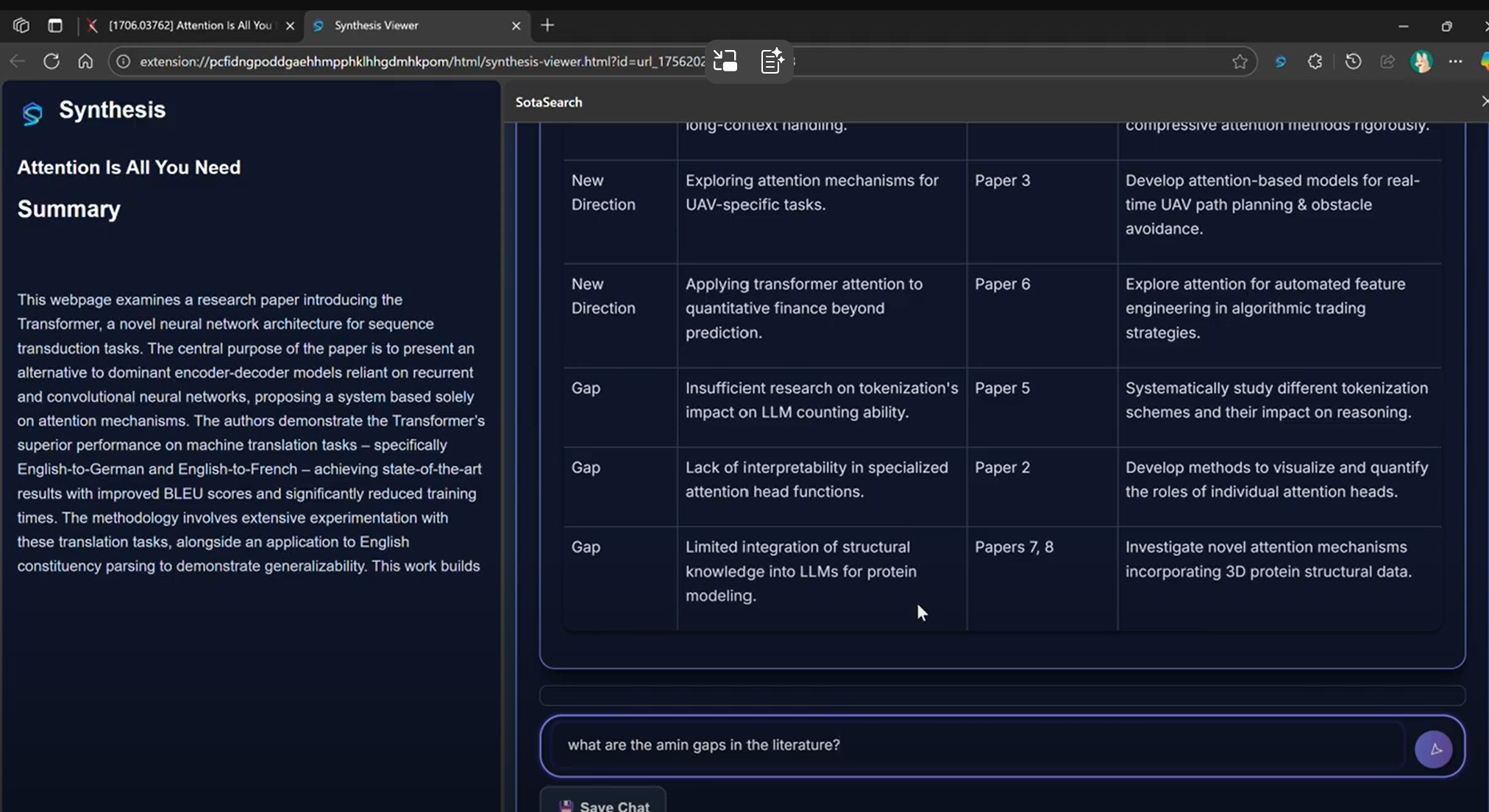Click 'Explore attention for automated feature engineering' cell
The image size is (1489, 812).
pos(1279,316)
